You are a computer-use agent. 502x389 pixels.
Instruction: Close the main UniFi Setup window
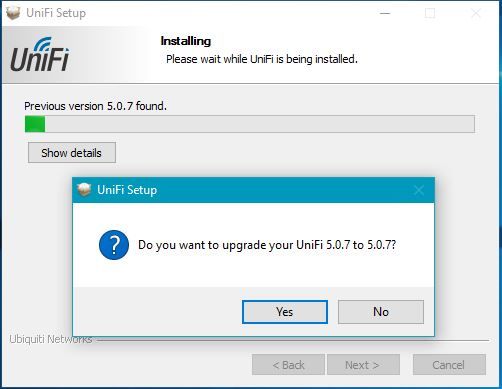(x=476, y=13)
